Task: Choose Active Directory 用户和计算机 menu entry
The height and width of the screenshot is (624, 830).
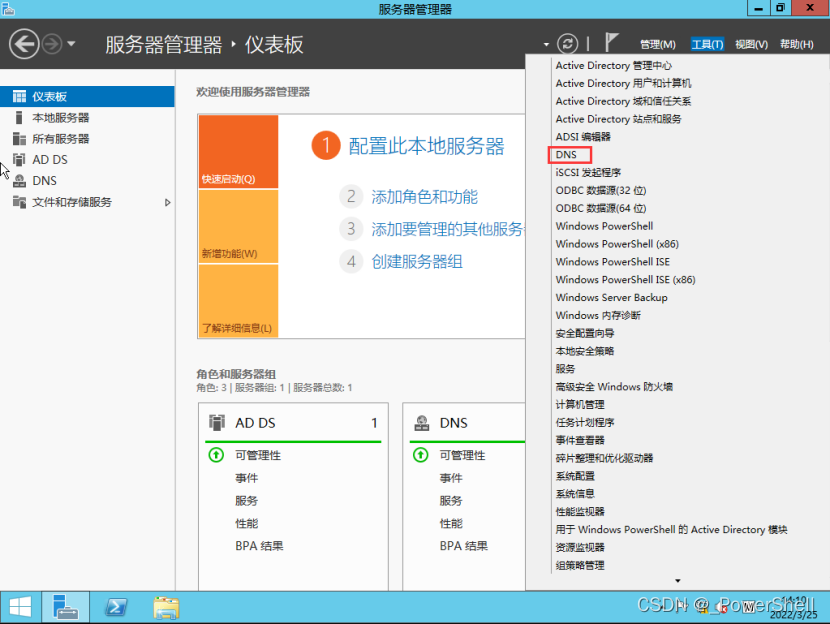Action: click(623, 83)
